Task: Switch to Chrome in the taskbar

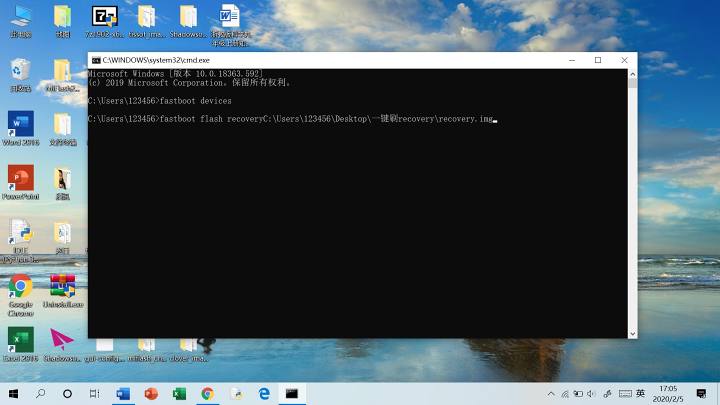Action: click(x=207, y=394)
